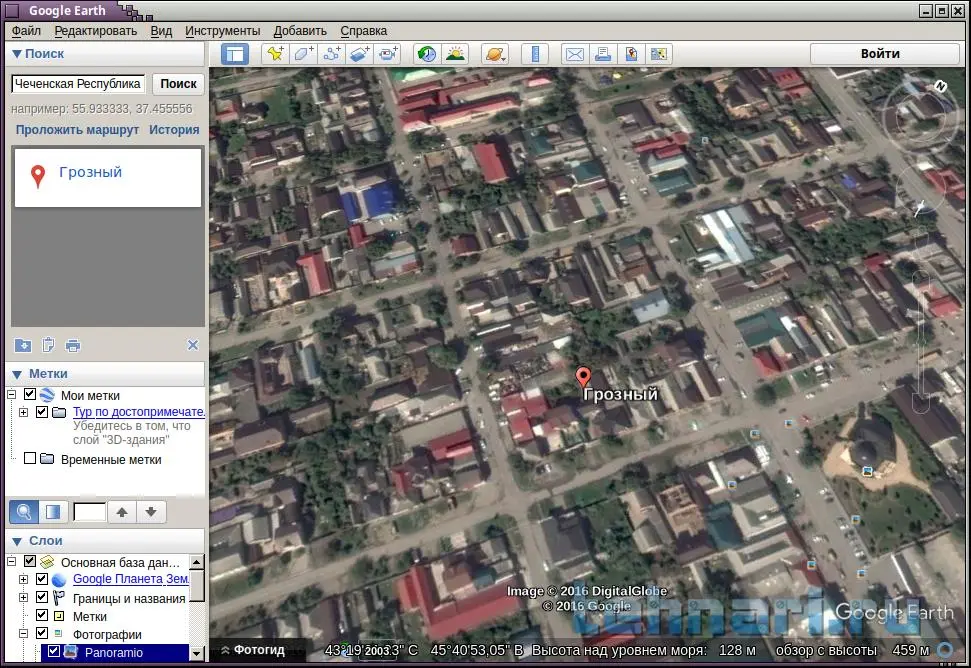The width and height of the screenshot is (971, 668).
Task: Uncheck the Мои метки checkbox
Action: tap(30, 395)
